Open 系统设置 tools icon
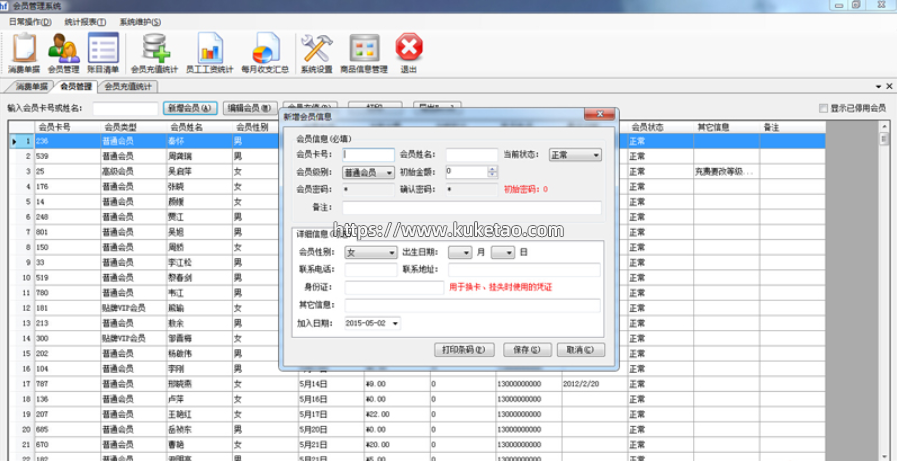This screenshot has width=897, height=461. [x=316, y=53]
